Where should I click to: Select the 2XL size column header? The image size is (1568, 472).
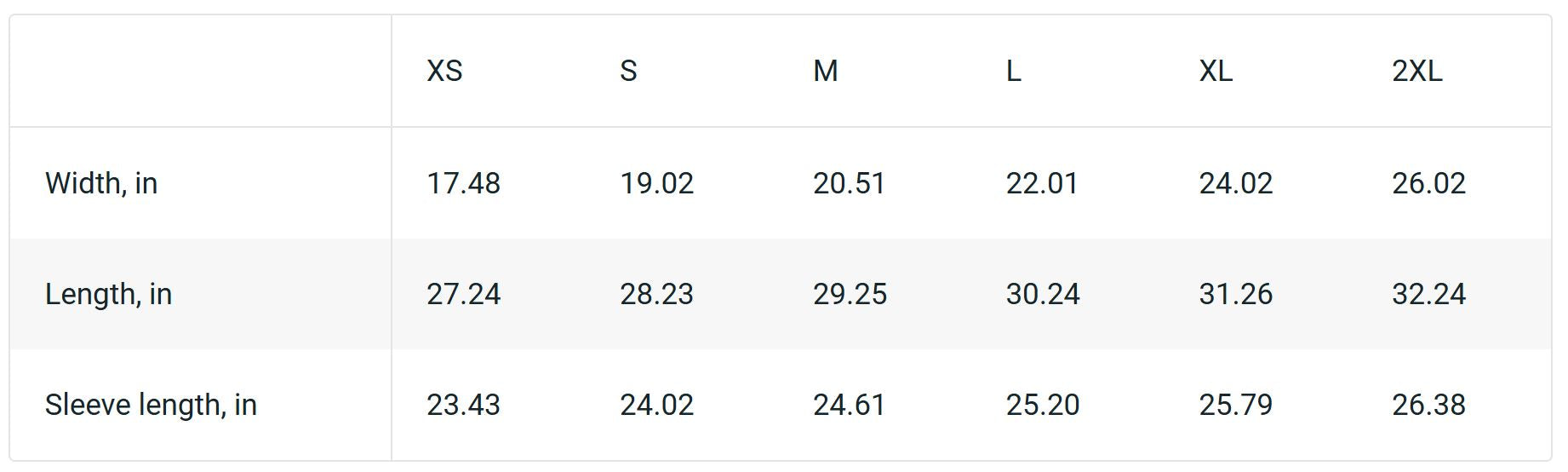click(1416, 71)
